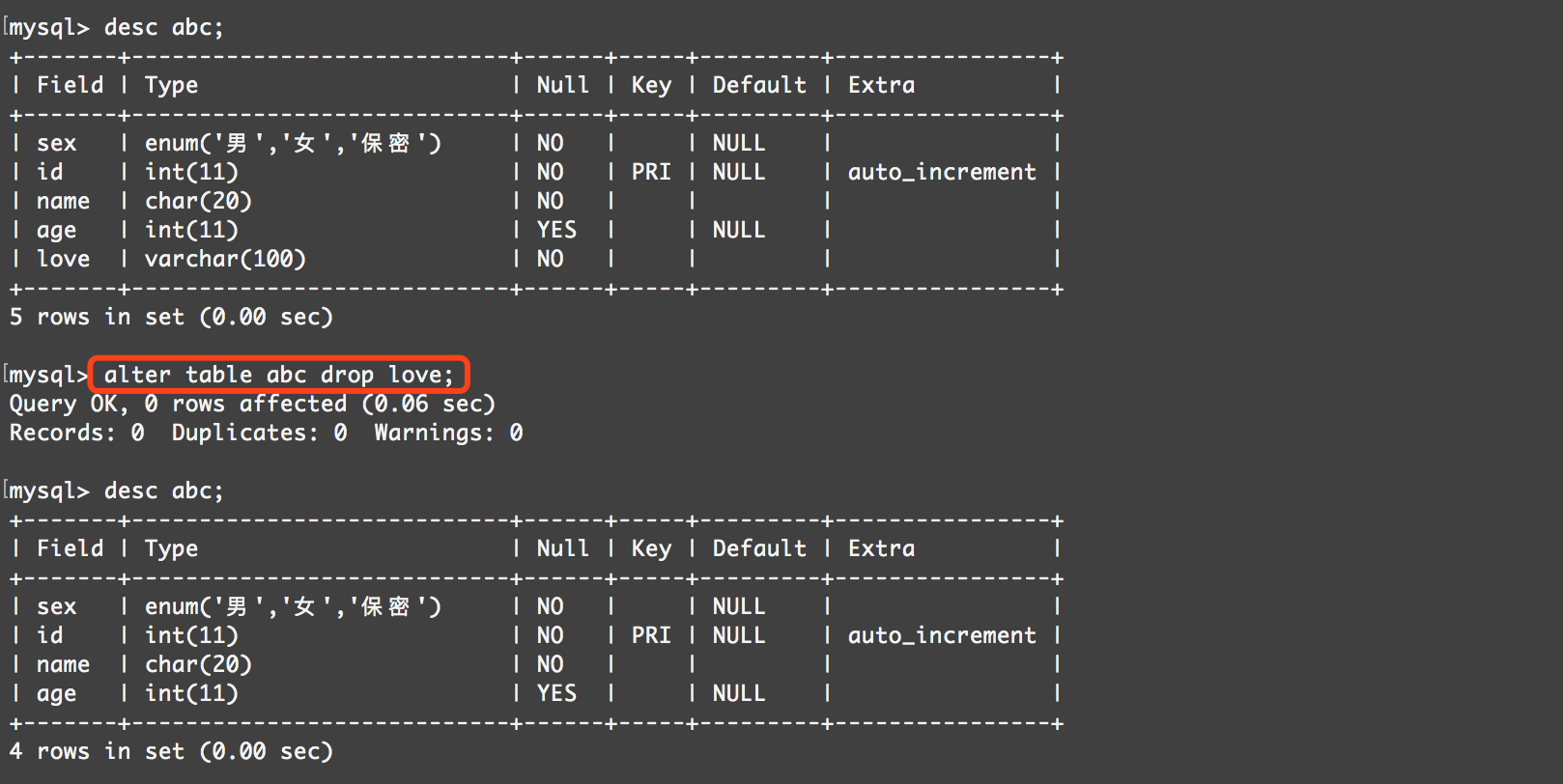1563x784 pixels.
Task: Select the "Duplicates: 0" text
Action: coord(259,433)
